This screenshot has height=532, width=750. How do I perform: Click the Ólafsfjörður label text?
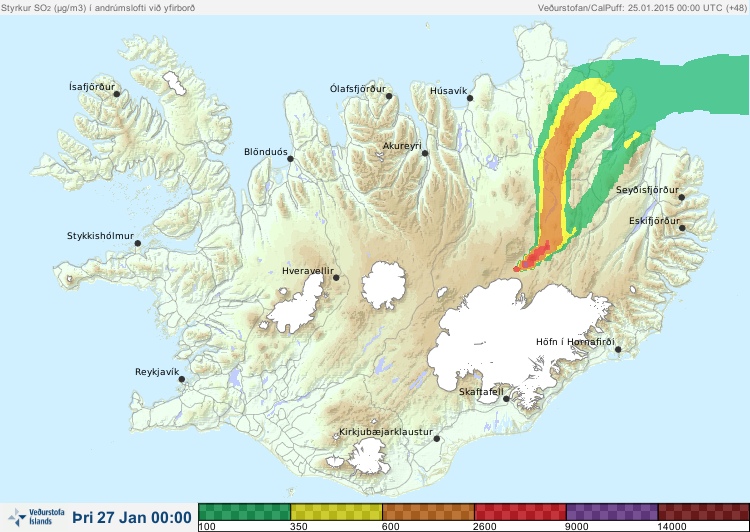click(x=358, y=89)
